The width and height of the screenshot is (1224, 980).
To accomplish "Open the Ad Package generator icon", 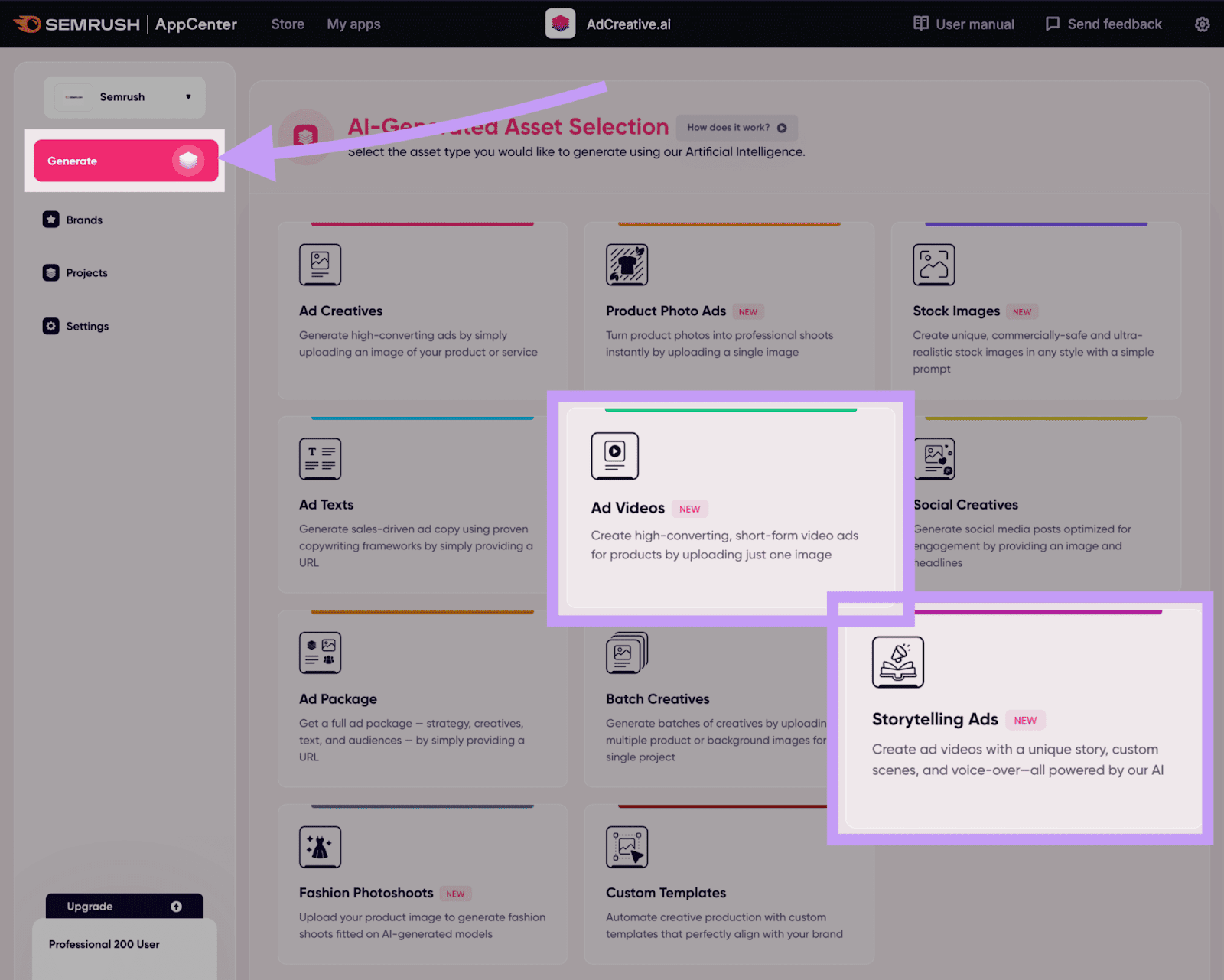I will [320, 653].
